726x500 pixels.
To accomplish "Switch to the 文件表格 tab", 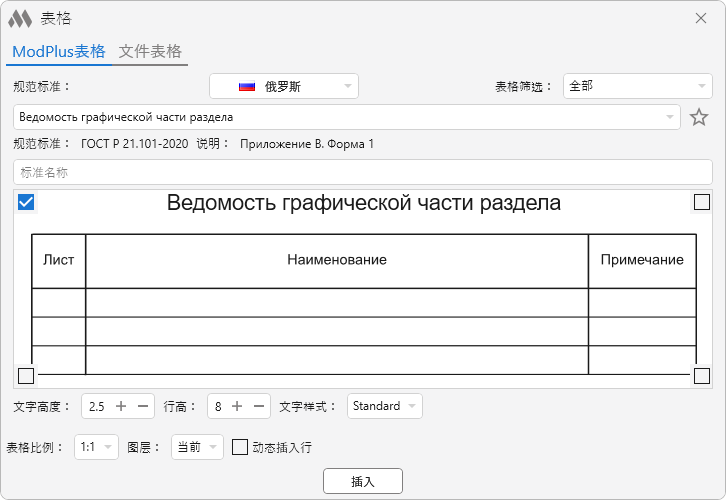I will (x=150, y=52).
